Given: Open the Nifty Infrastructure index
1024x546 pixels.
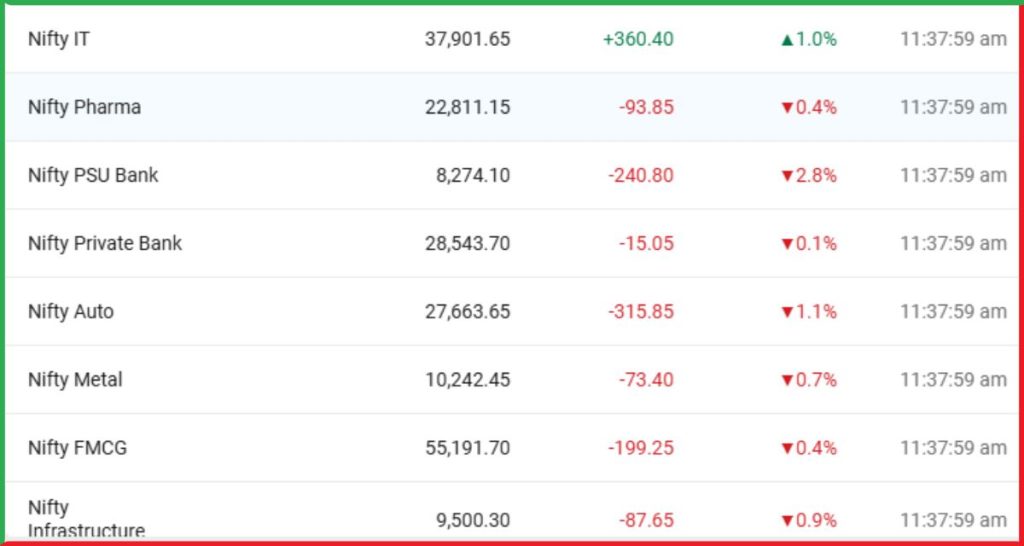Looking at the screenshot, I should [x=86, y=520].
